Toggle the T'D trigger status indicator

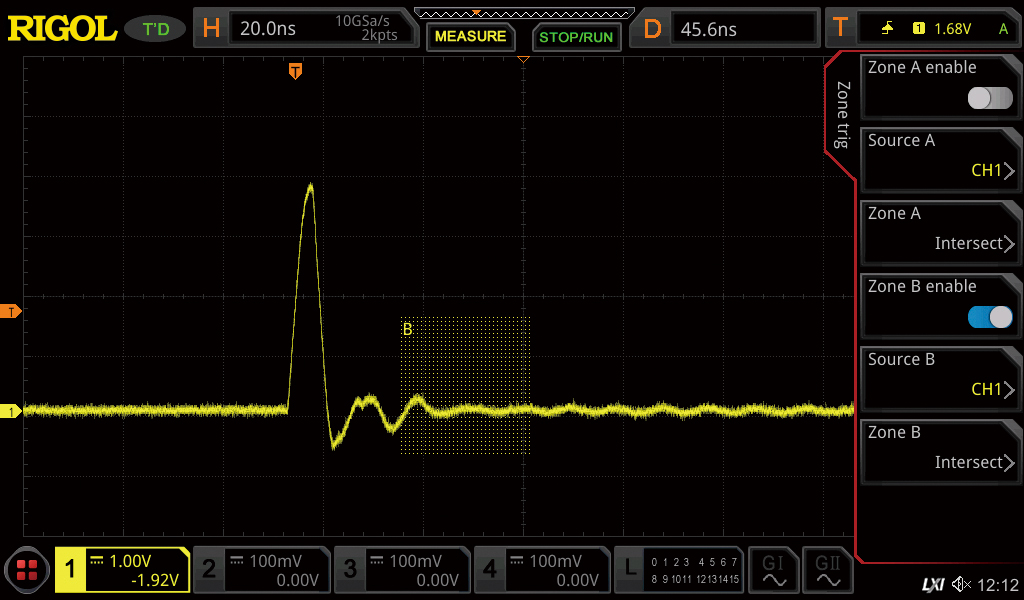[x=155, y=29]
